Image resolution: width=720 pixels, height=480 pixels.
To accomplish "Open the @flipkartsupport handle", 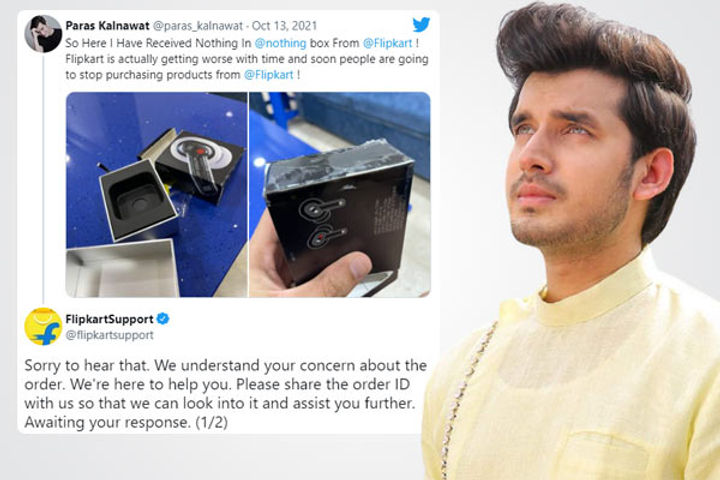I will coord(109,335).
